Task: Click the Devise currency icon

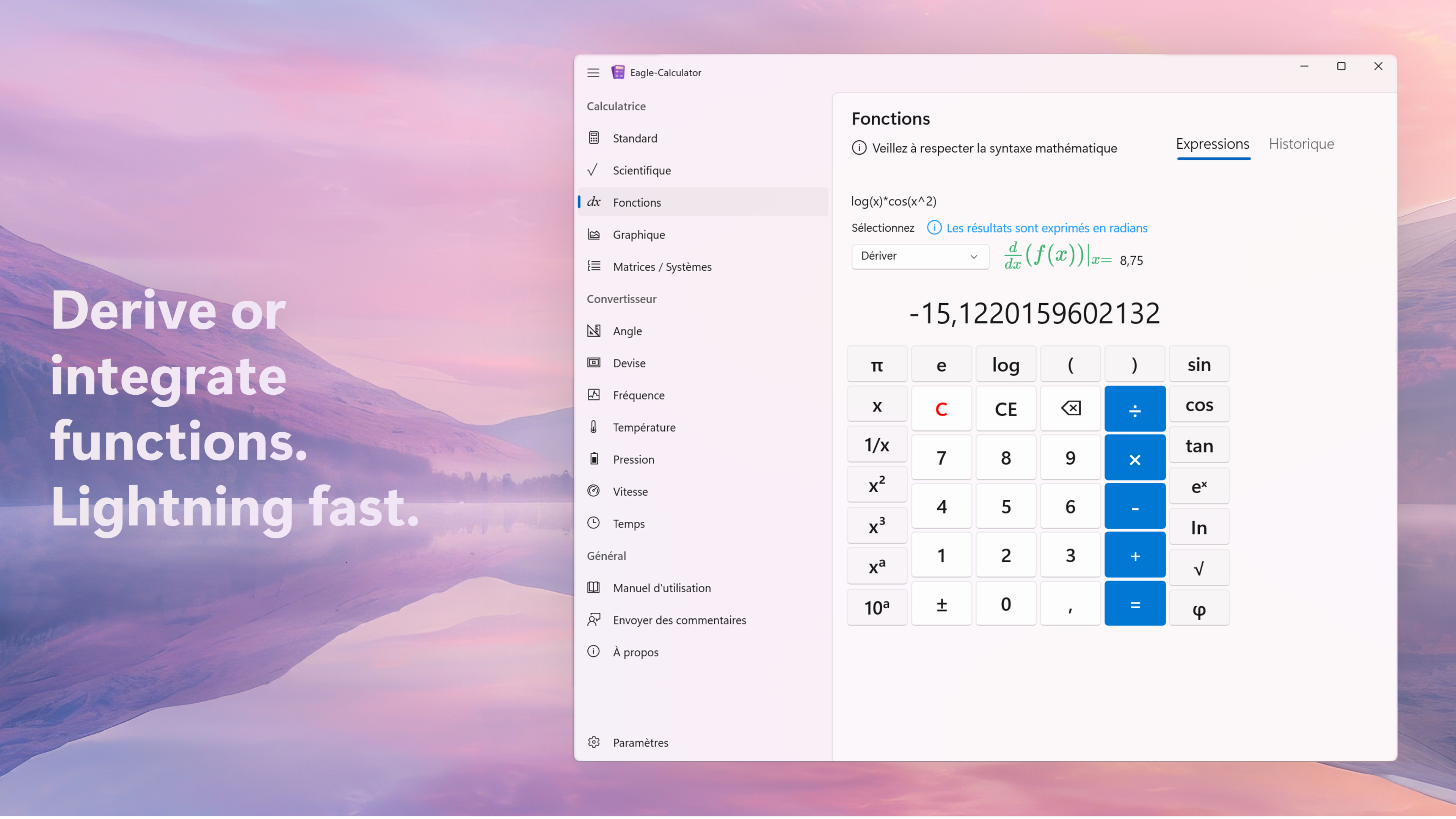Action: tap(593, 363)
